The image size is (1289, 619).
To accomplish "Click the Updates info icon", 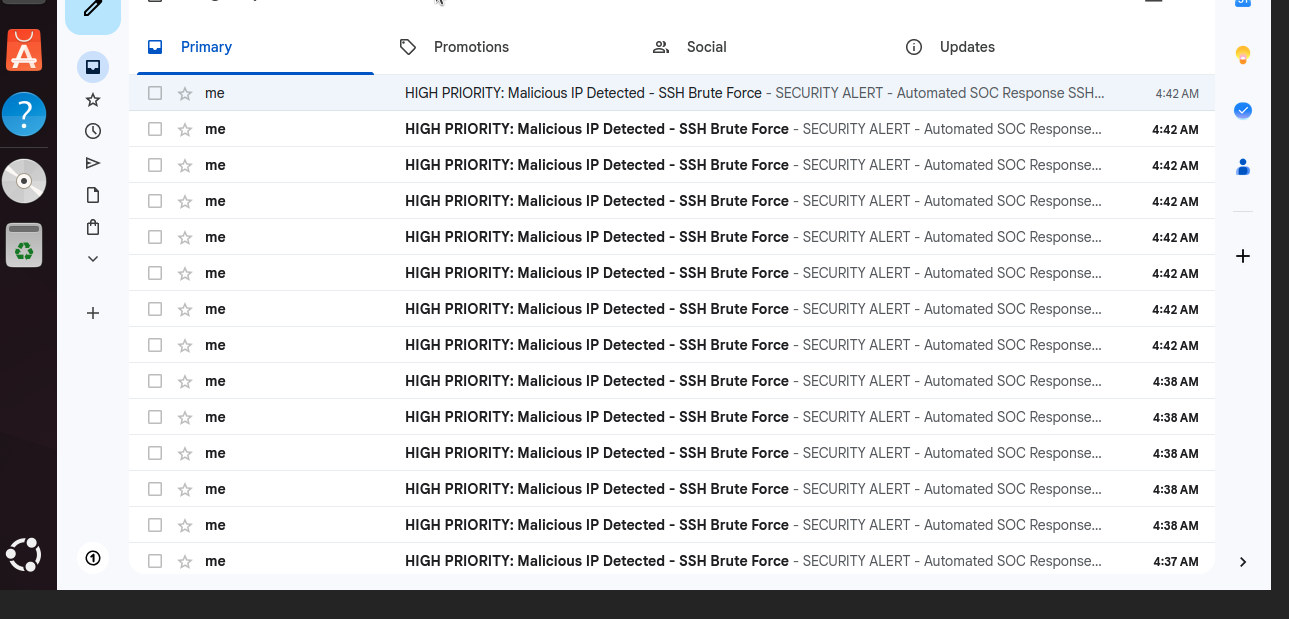I will [x=913, y=47].
